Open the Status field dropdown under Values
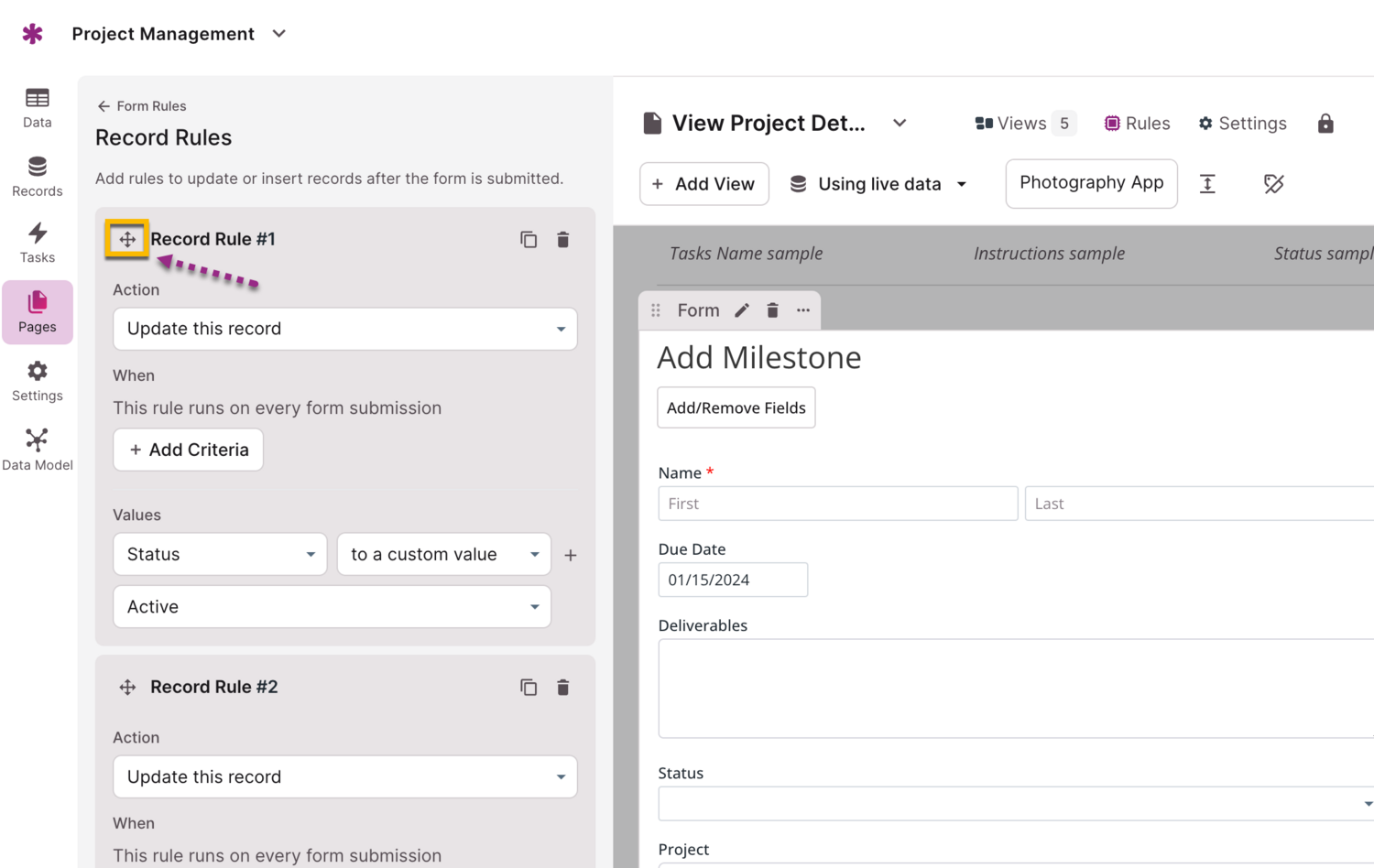 [x=220, y=554]
